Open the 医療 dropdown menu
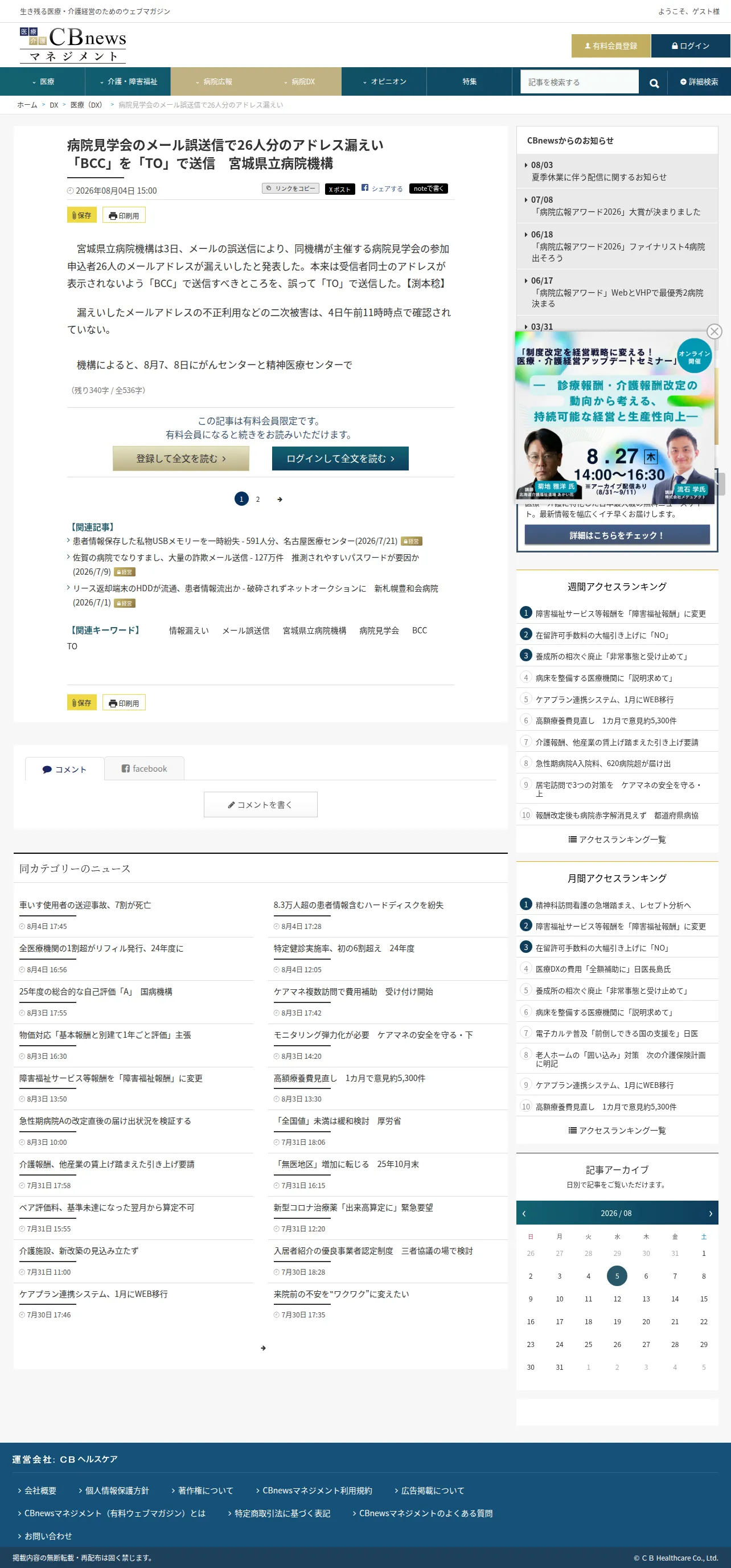 point(43,81)
